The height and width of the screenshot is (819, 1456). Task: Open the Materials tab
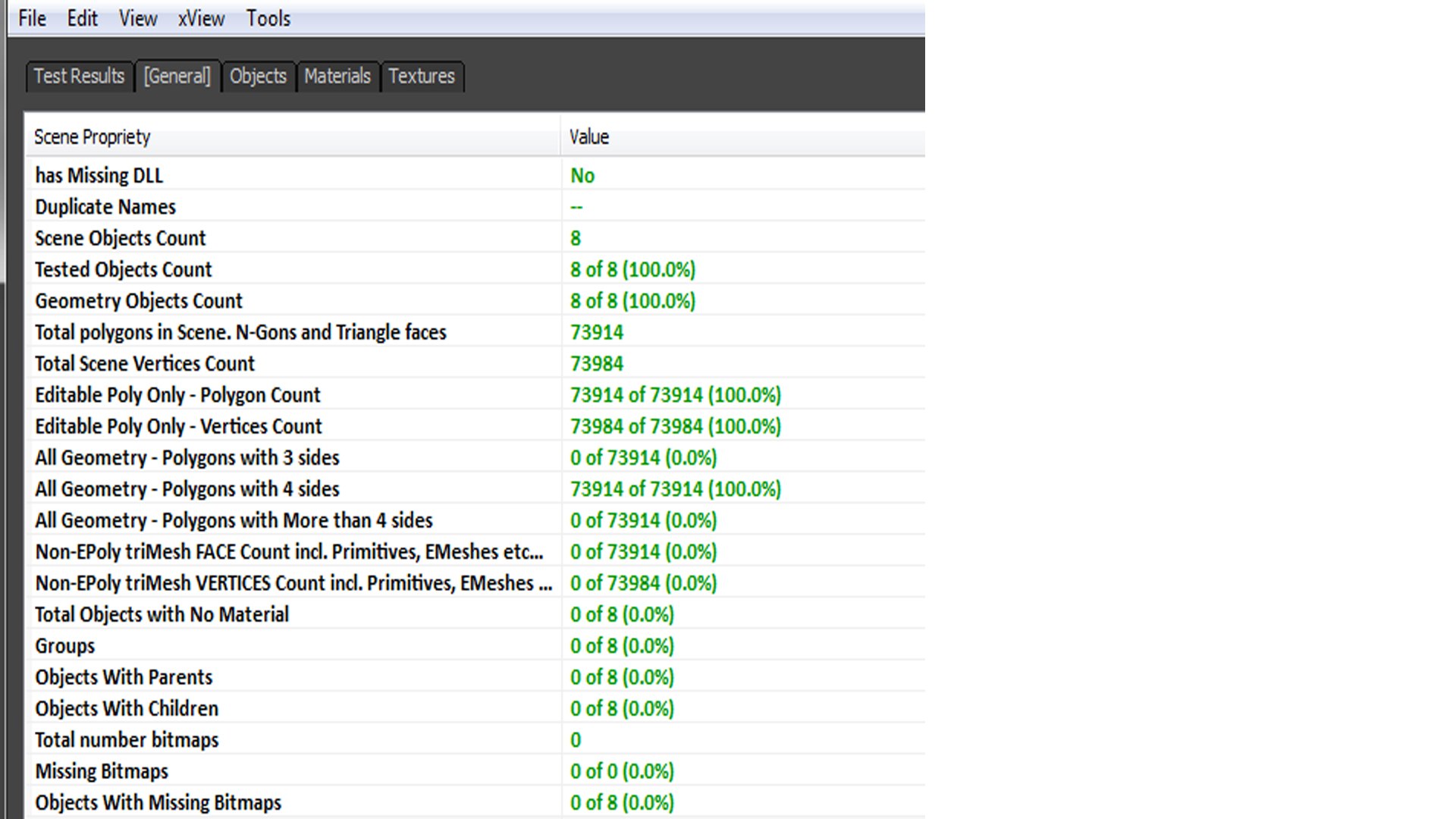click(337, 77)
